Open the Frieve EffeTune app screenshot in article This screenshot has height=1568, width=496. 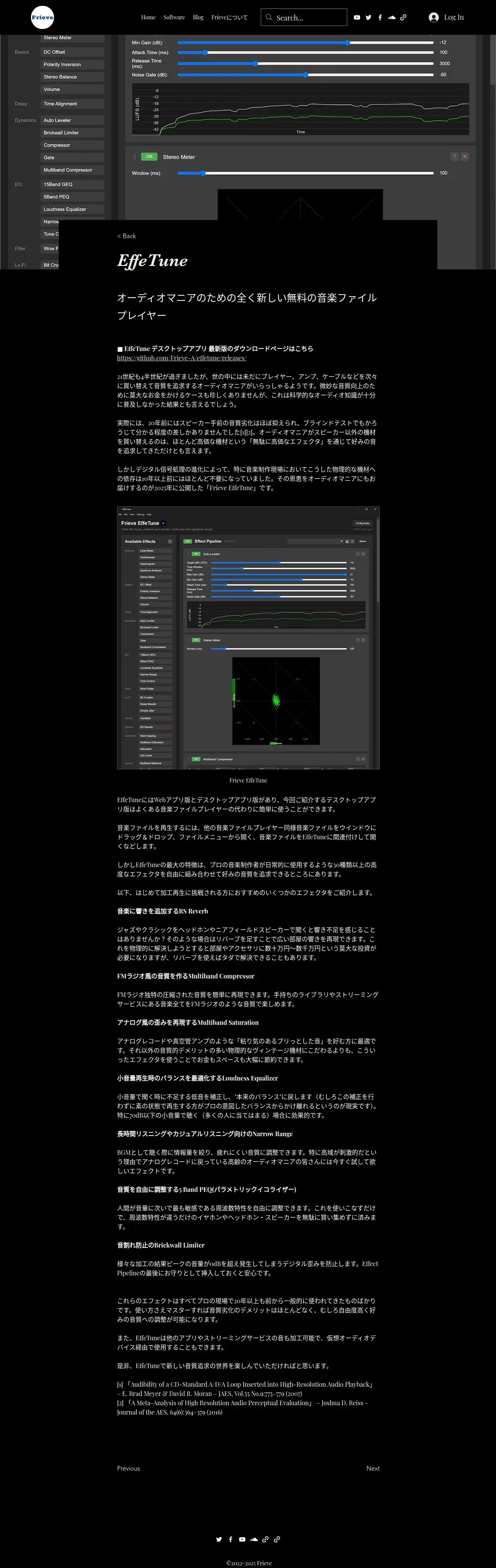[x=248, y=638]
